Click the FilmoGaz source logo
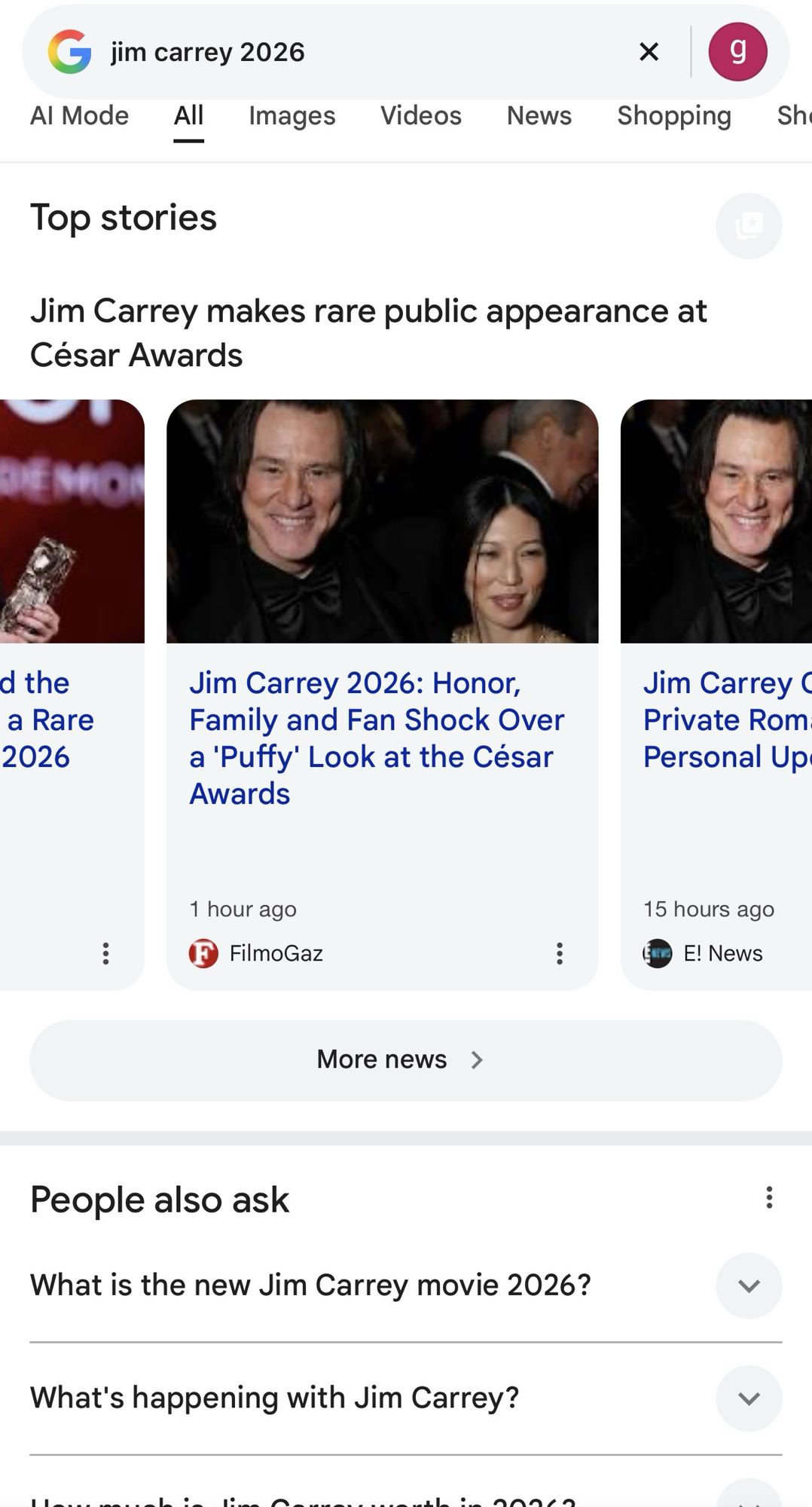812x1507 pixels. coord(203,953)
